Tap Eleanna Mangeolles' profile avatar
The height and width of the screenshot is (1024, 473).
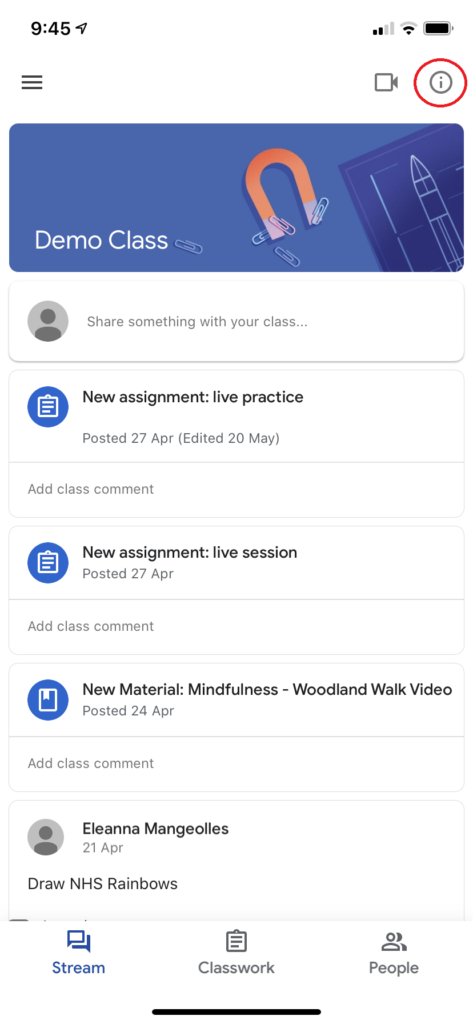point(46,837)
